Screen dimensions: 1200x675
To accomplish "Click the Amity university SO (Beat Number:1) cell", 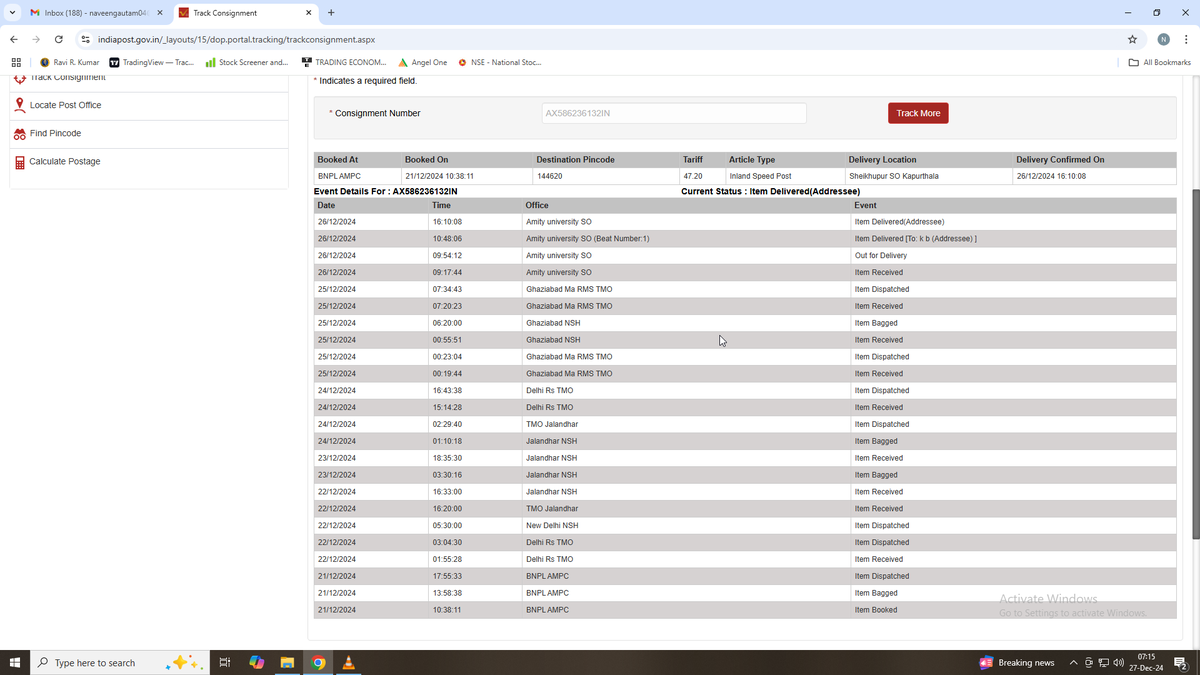I will pos(685,239).
